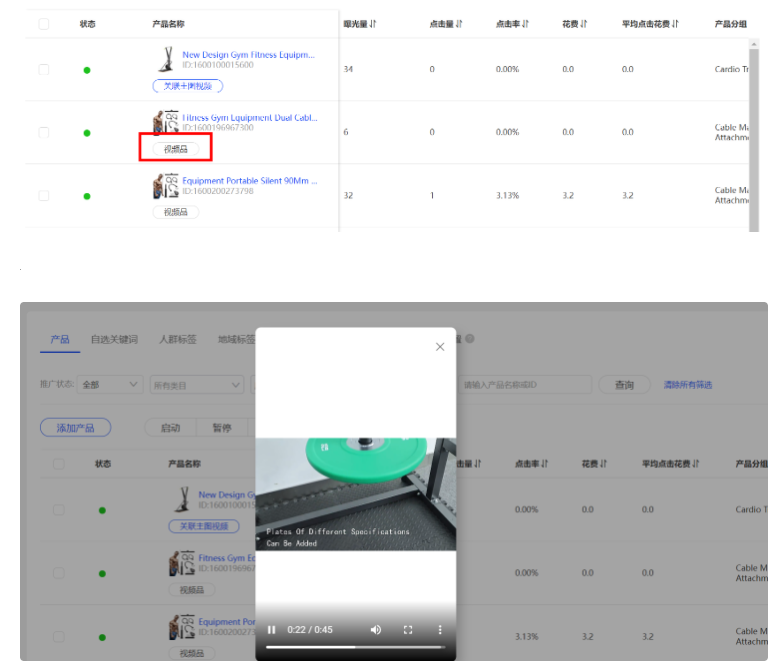Check the box for New Design Gym Fitness row
The image size is (780, 671).
43,69
